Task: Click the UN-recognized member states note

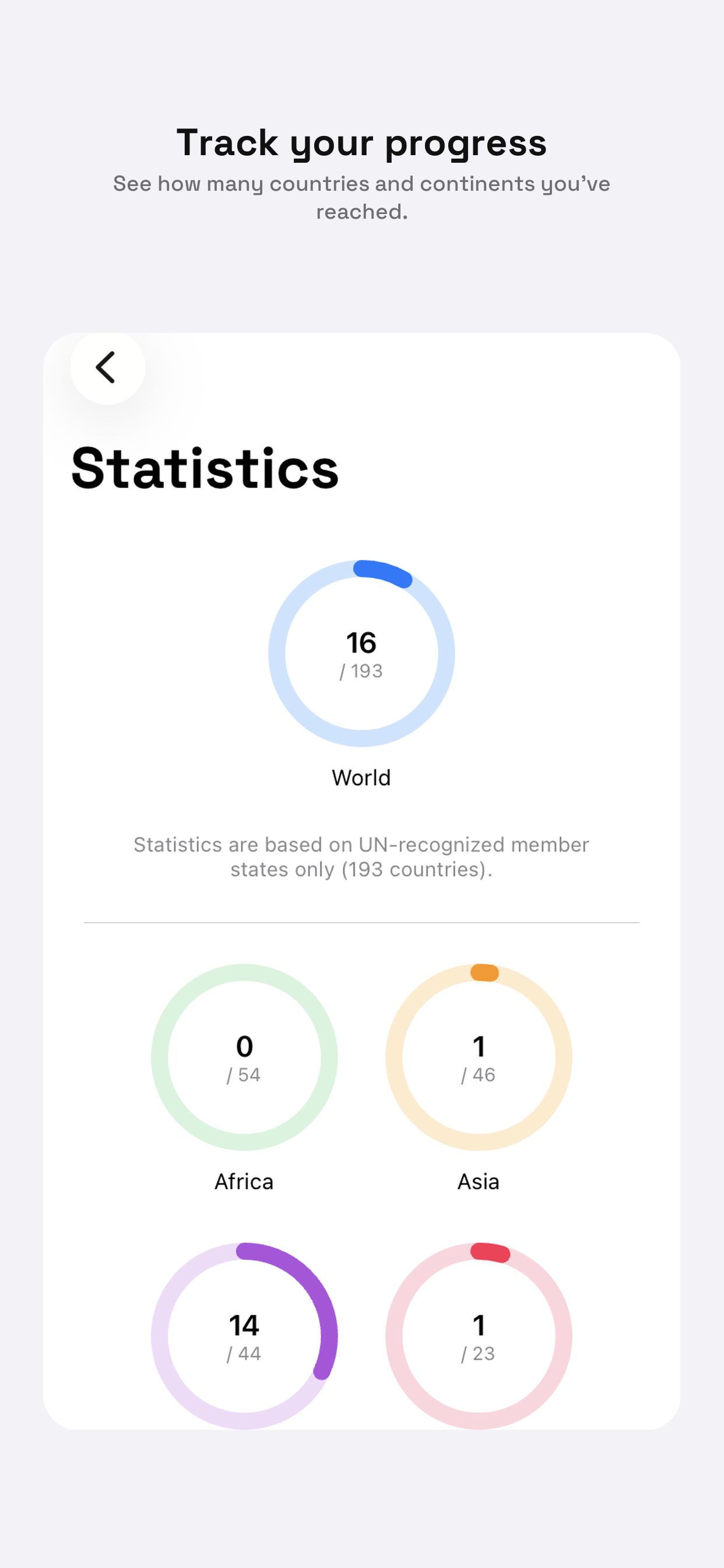Action: [x=361, y=857]
